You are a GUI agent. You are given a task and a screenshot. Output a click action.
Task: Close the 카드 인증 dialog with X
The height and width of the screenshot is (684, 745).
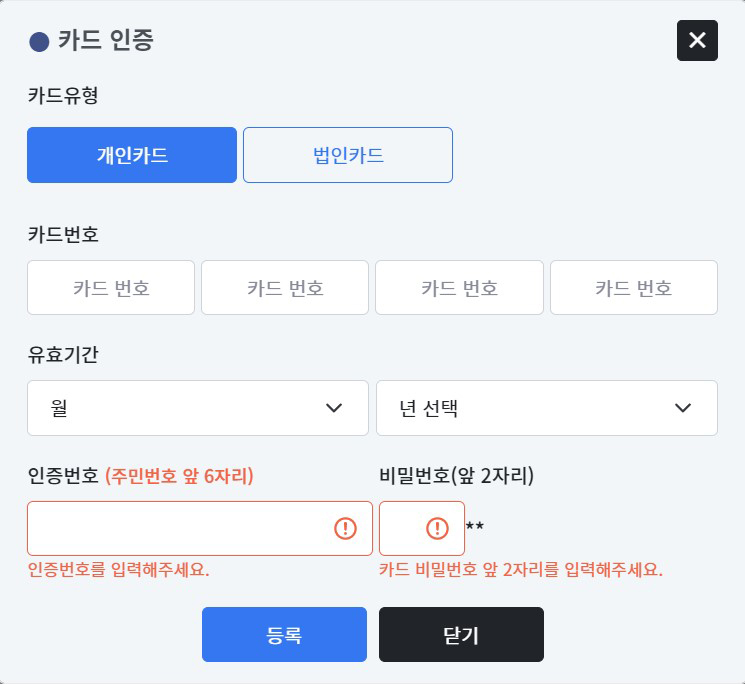(697, 40)
